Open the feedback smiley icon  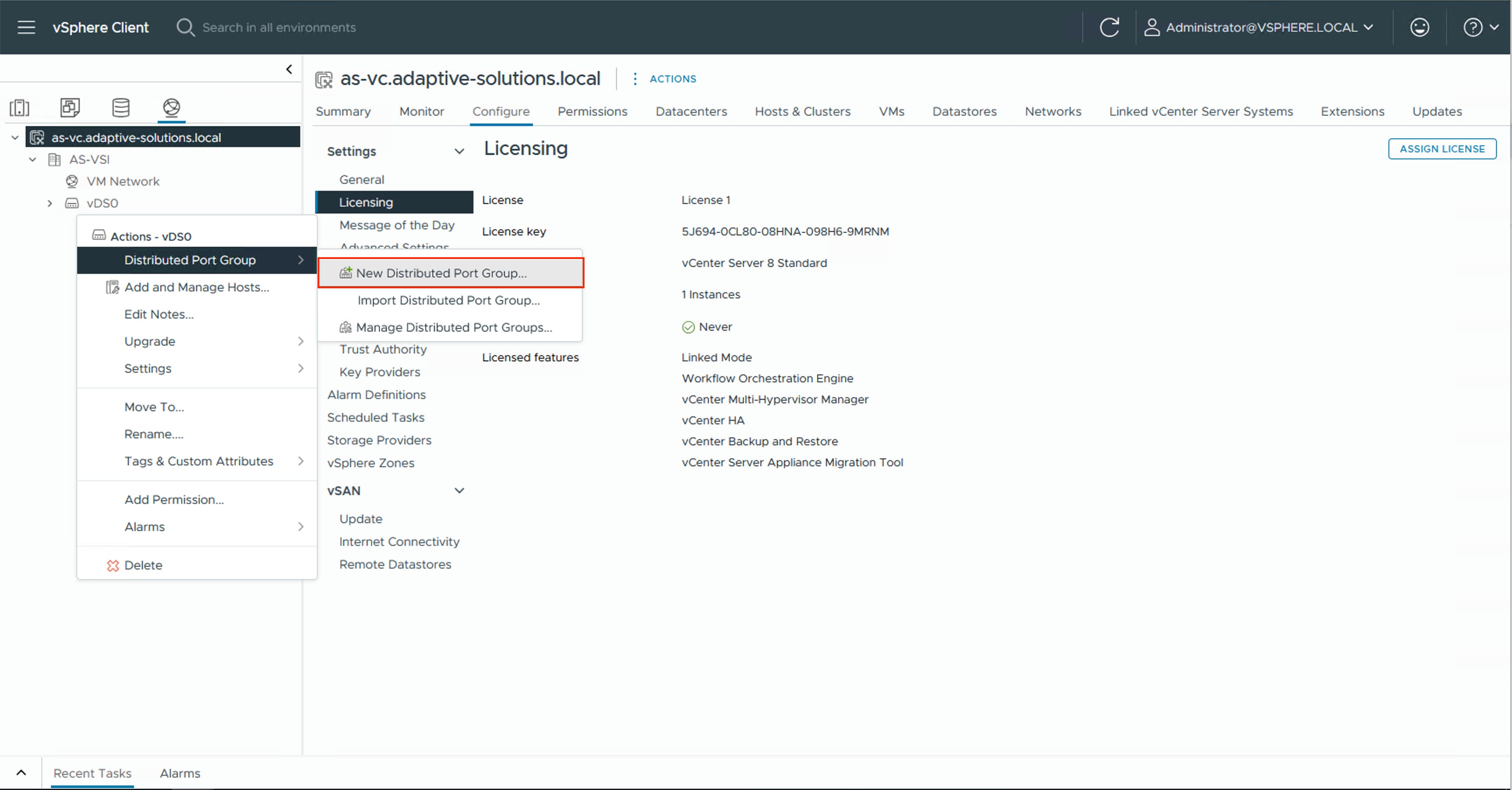(1419, 27)
